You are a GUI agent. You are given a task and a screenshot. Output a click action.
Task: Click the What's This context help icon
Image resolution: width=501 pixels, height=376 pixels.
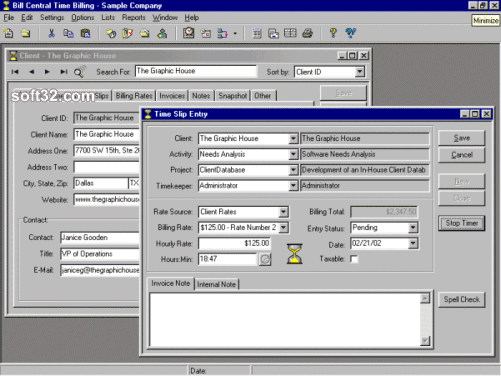(350, 33)
